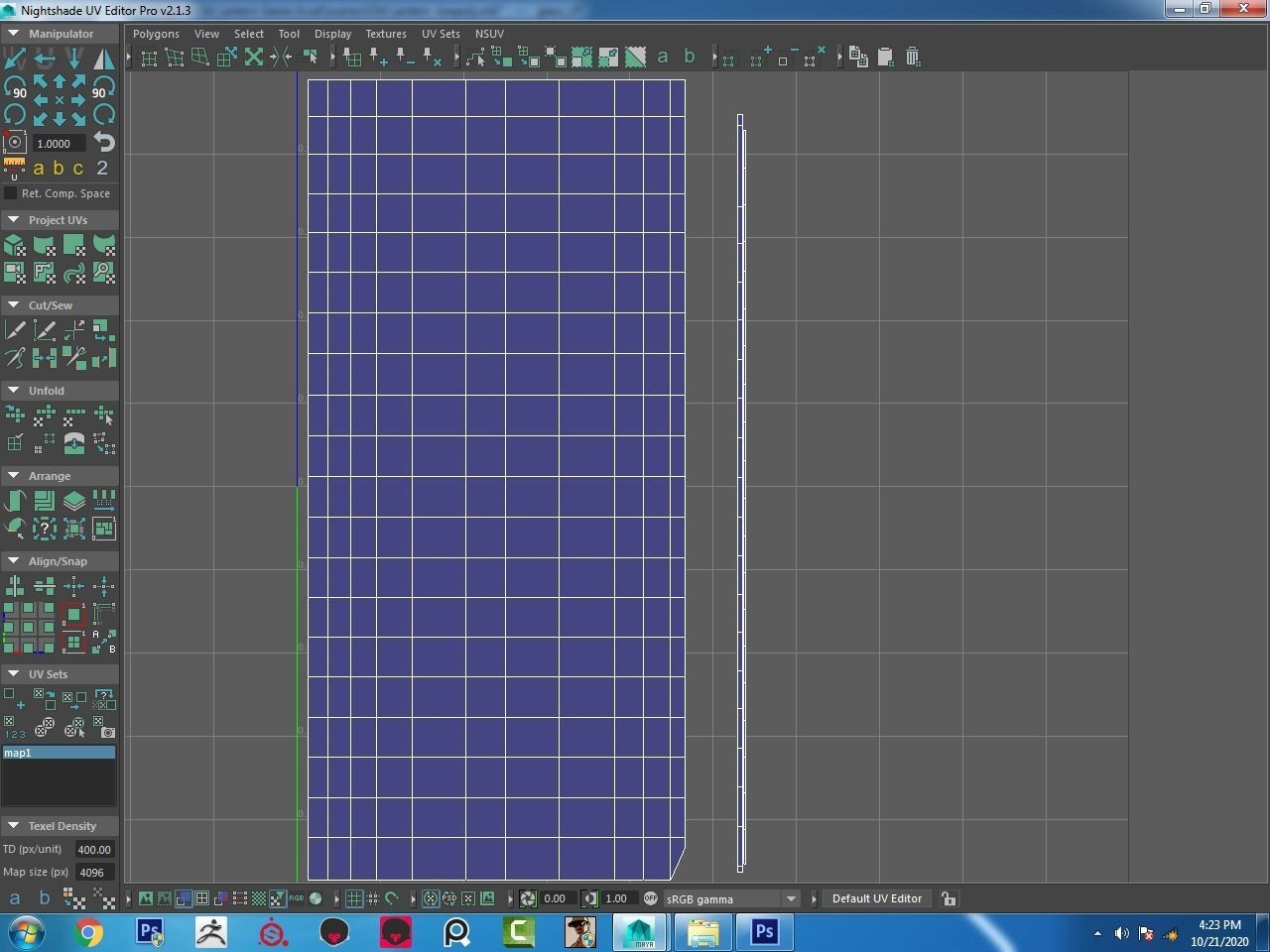Click the pivot target icon next to 1.0000 field

(x=15, y=142)
